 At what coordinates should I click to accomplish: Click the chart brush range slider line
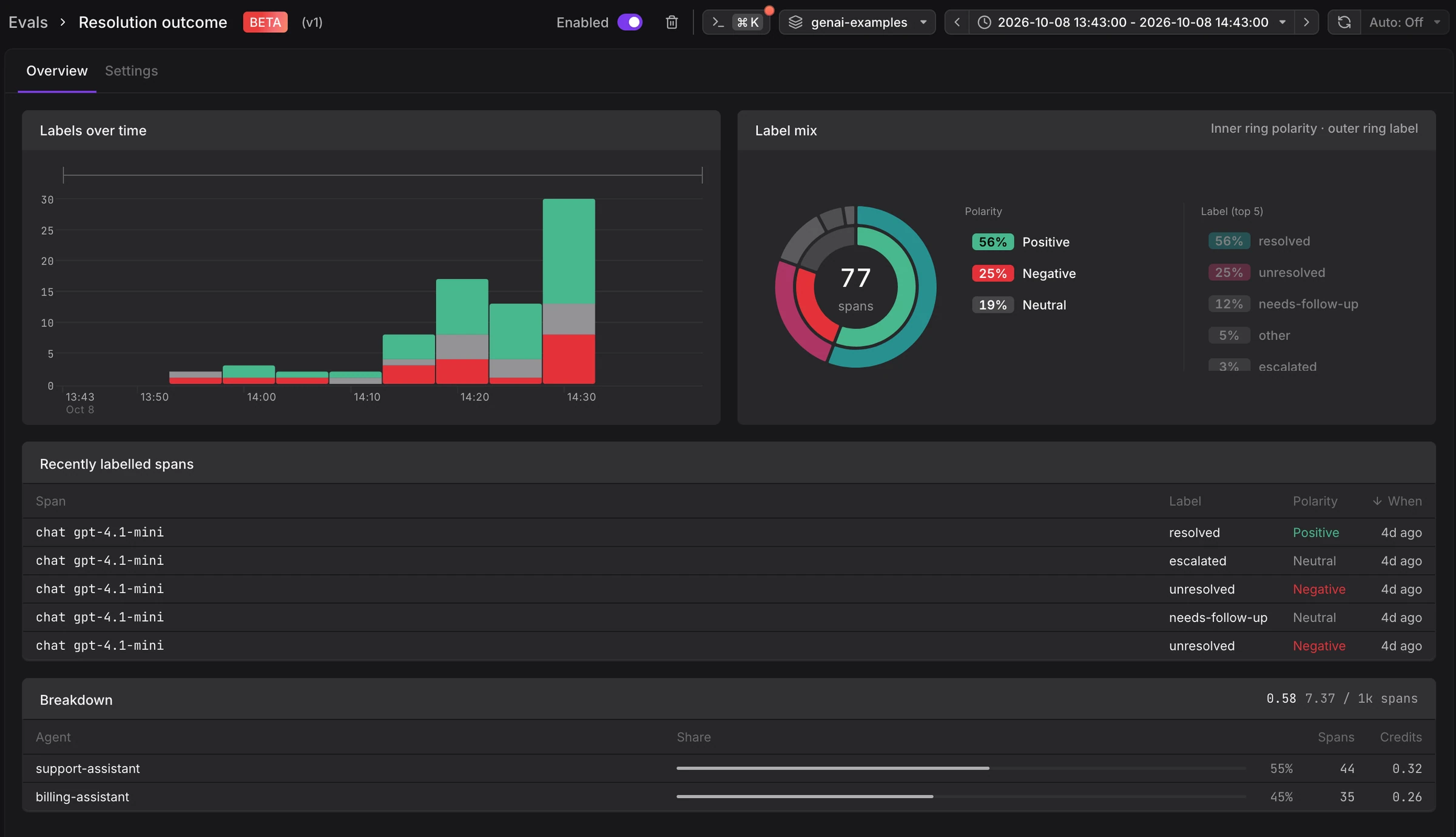tap(383, 175)
